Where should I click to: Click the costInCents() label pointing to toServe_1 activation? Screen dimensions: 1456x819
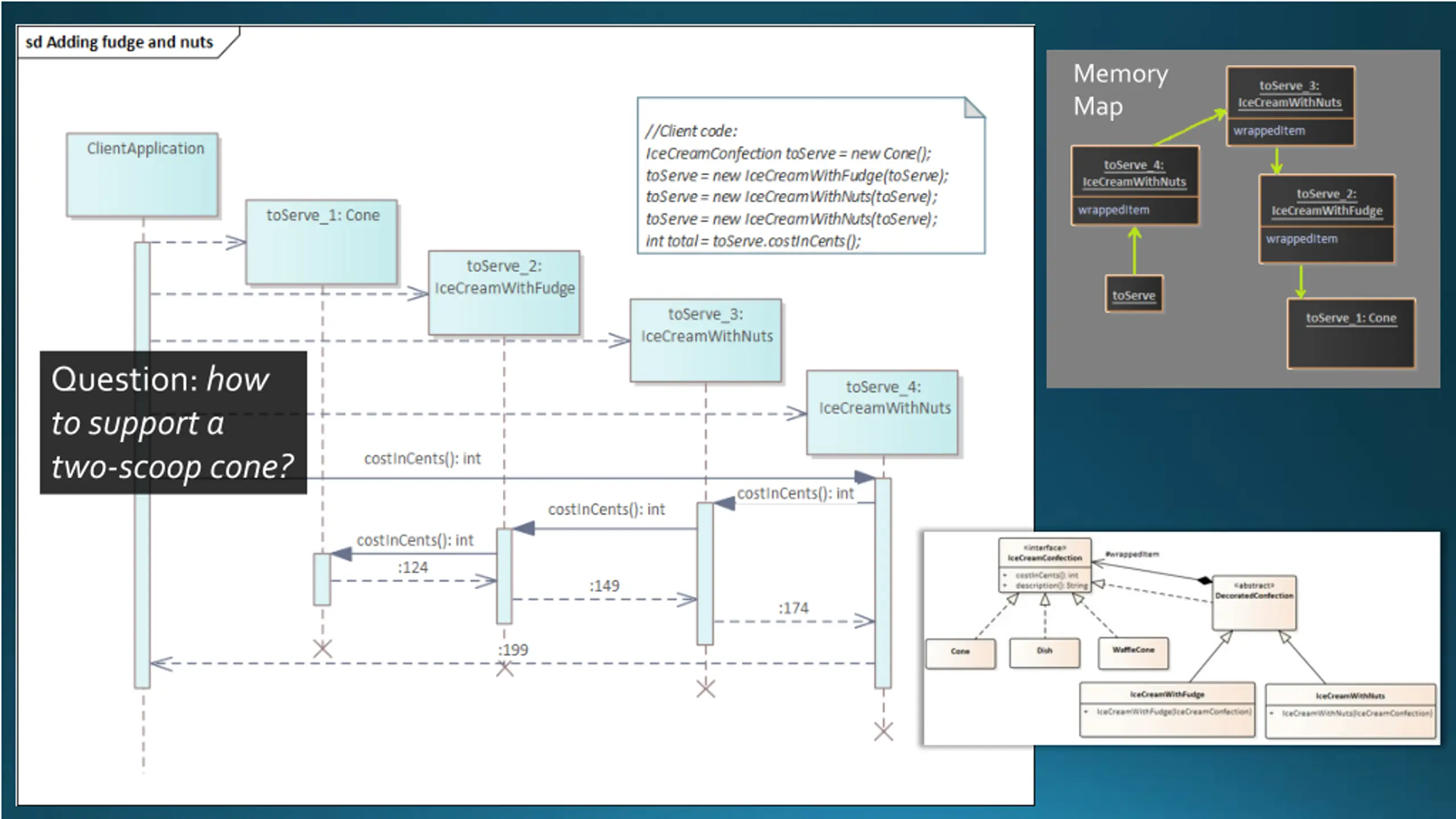point(415,540)
